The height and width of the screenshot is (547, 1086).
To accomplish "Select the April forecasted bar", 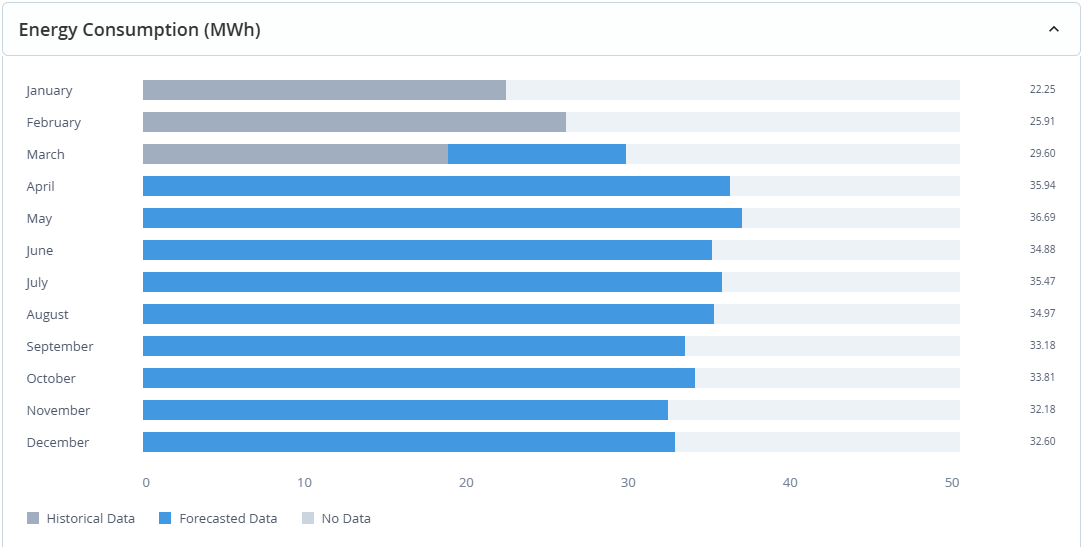I will tap(436, 186).
